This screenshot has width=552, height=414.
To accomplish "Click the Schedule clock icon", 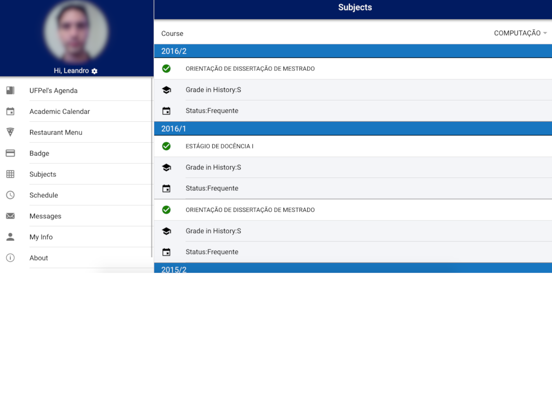I will point(10,195).
